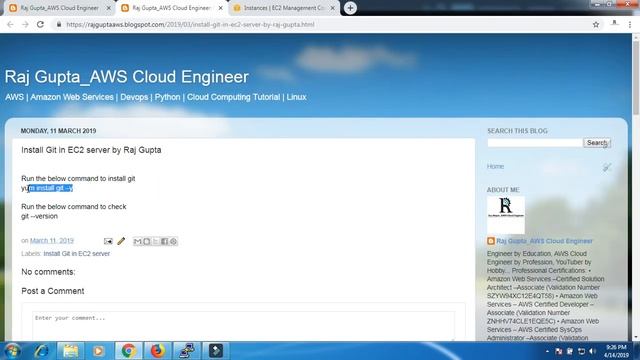Open the Windows Start menu
640x360 pixels.
tap(13, 351)
